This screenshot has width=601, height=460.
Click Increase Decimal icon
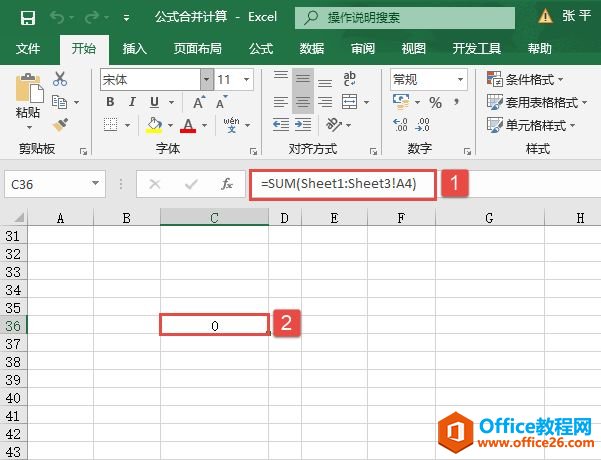[400, 125]
